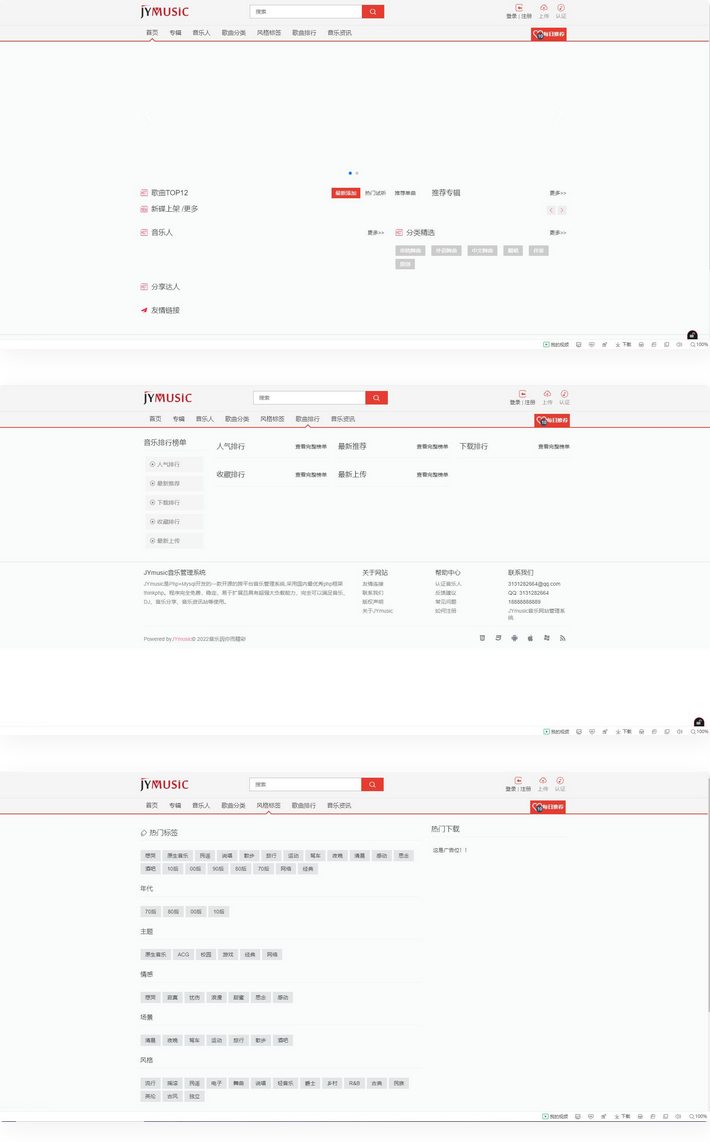710x1142 pixels.
Task: Expand 更多>> beside the 分类精选 heading
Action: (557, 233)
